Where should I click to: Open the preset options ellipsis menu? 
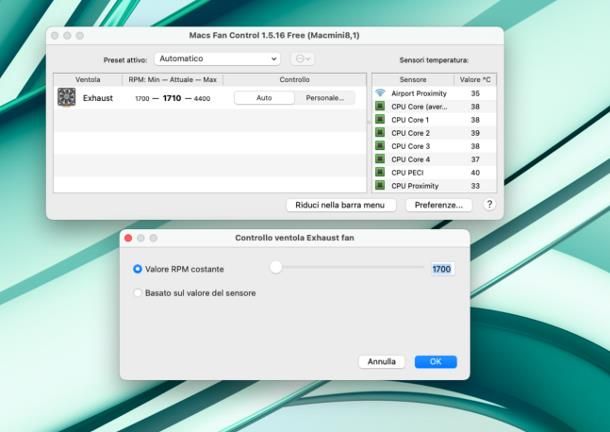tap(303, 59)
